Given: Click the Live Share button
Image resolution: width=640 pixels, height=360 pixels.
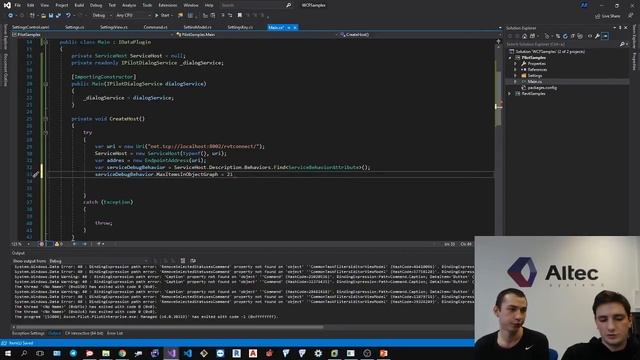Looking at the screenshot, I should point(608,16).
